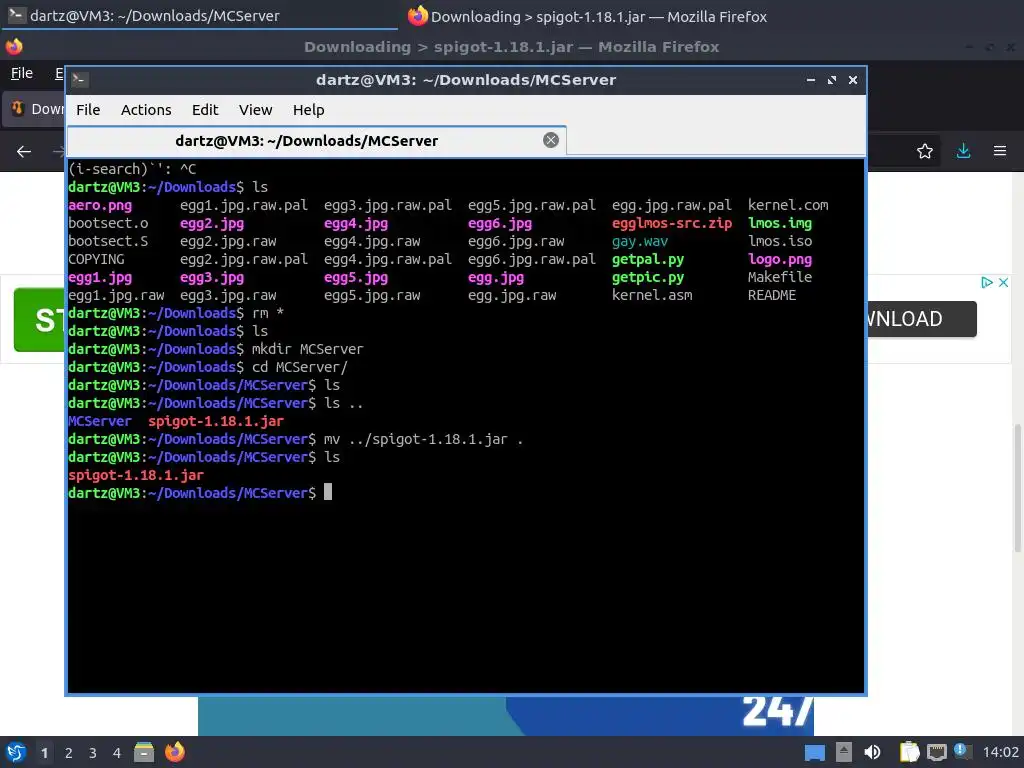Screen dimensions: 1024x768
Task: Click 'Makefile' in terminal listing
Action: (x=780, y=277)
